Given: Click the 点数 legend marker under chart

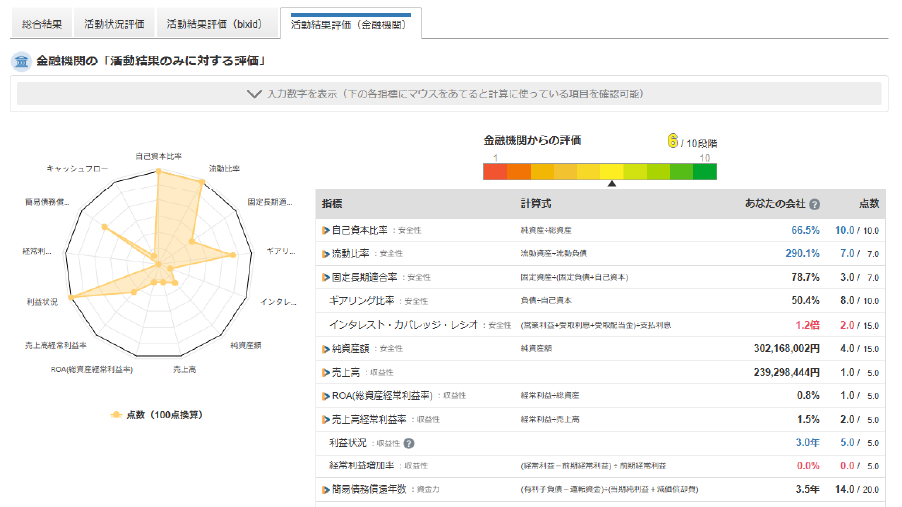Looking at the screenshot, I should (x=117, y=414).
